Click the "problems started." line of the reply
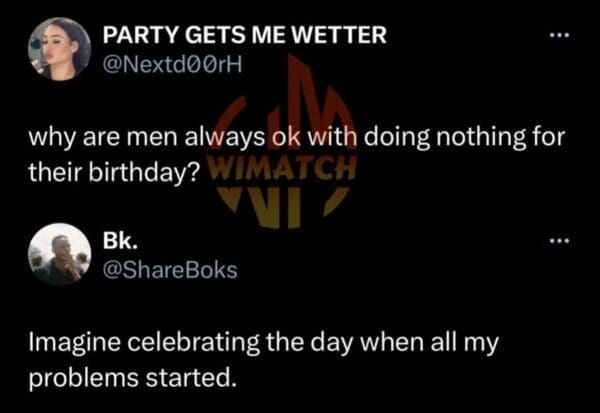 pos(134,378)
